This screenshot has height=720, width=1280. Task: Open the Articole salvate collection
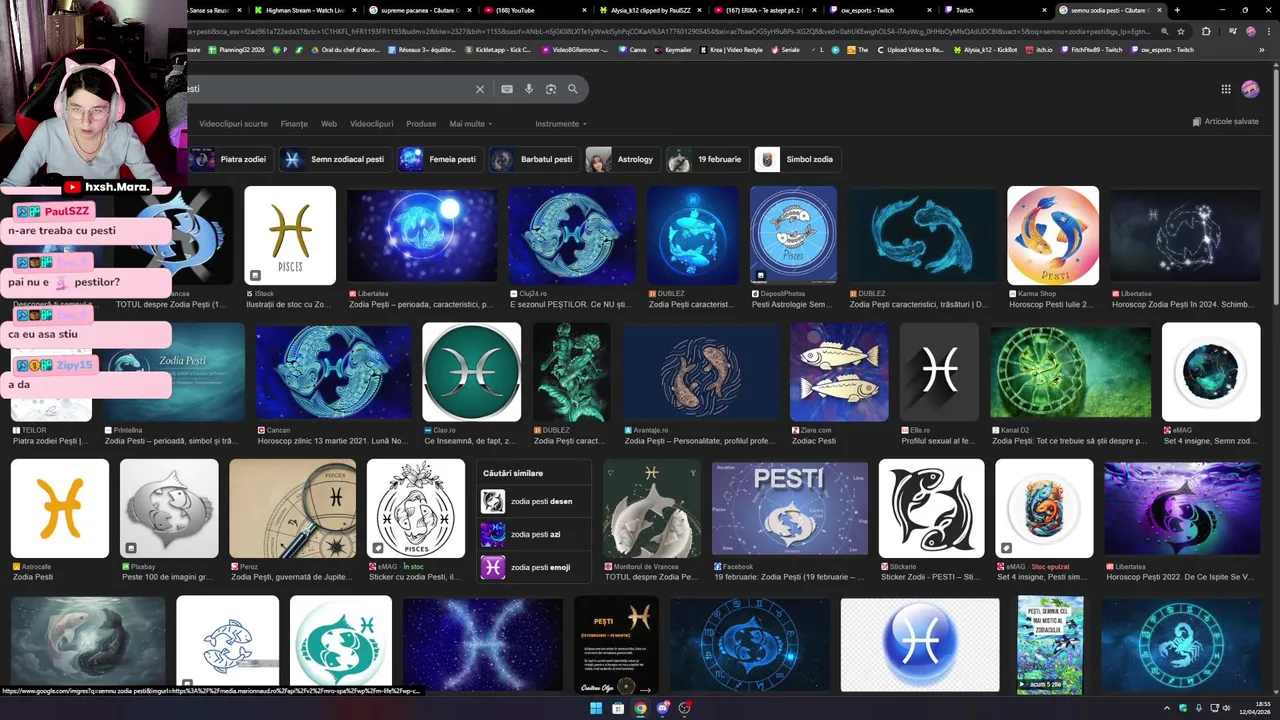pos(1226,121)
